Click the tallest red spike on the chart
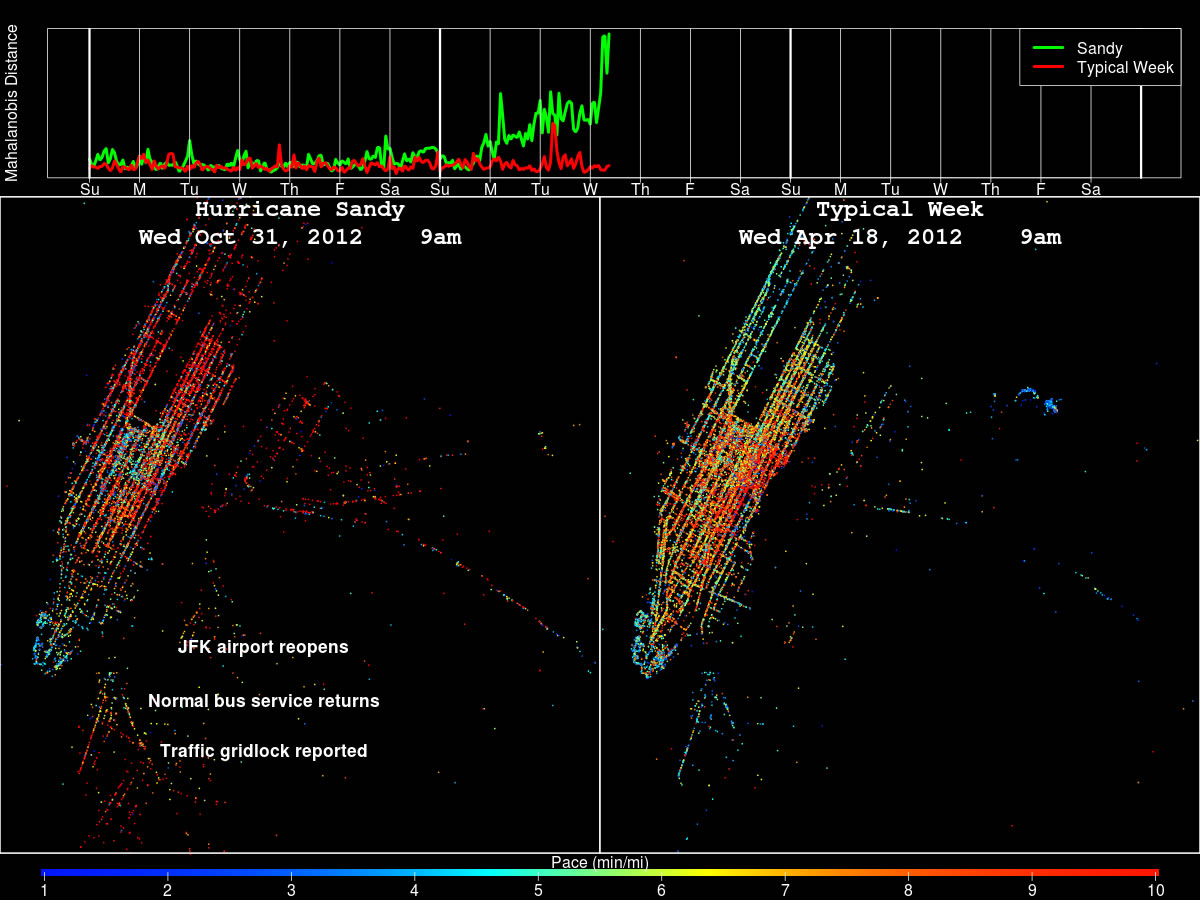The height and width of the screenshot is (900, 1200). [x=553, y=127]
